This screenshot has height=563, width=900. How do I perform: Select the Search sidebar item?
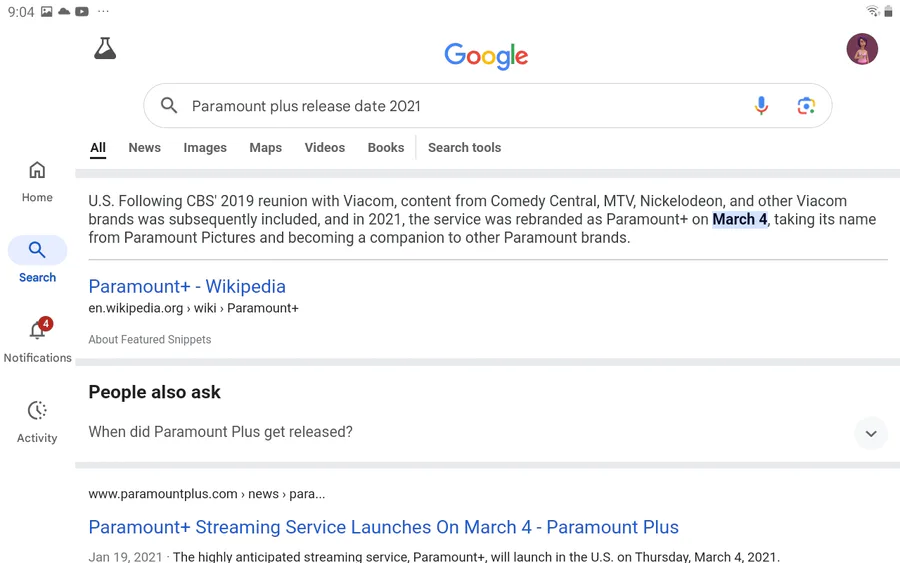point(37,260)
